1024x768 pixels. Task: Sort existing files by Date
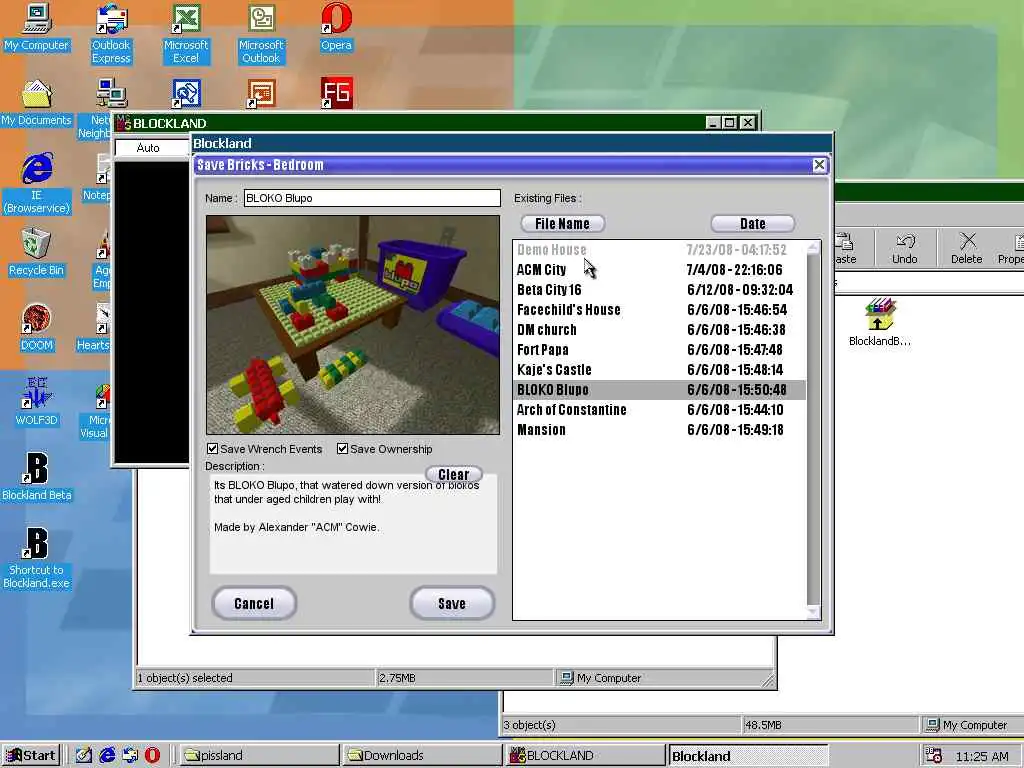[752, 223]
